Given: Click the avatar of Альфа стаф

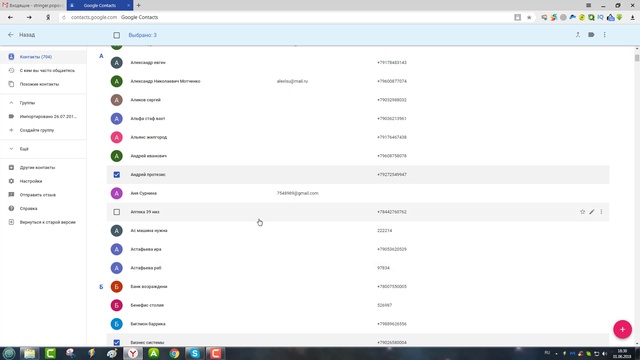Looking at the screenshot, I should (x=116, y=119).
